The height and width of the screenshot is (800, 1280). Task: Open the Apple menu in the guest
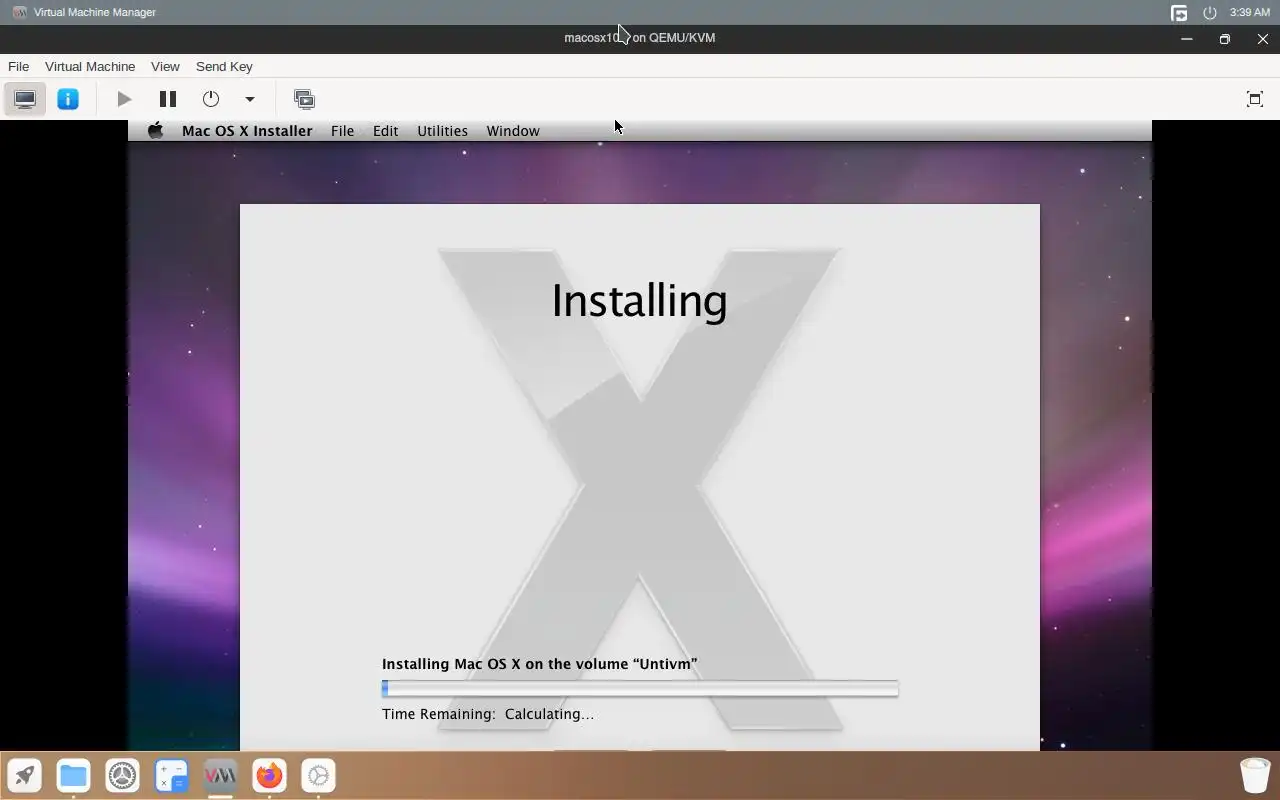(155, 131)
